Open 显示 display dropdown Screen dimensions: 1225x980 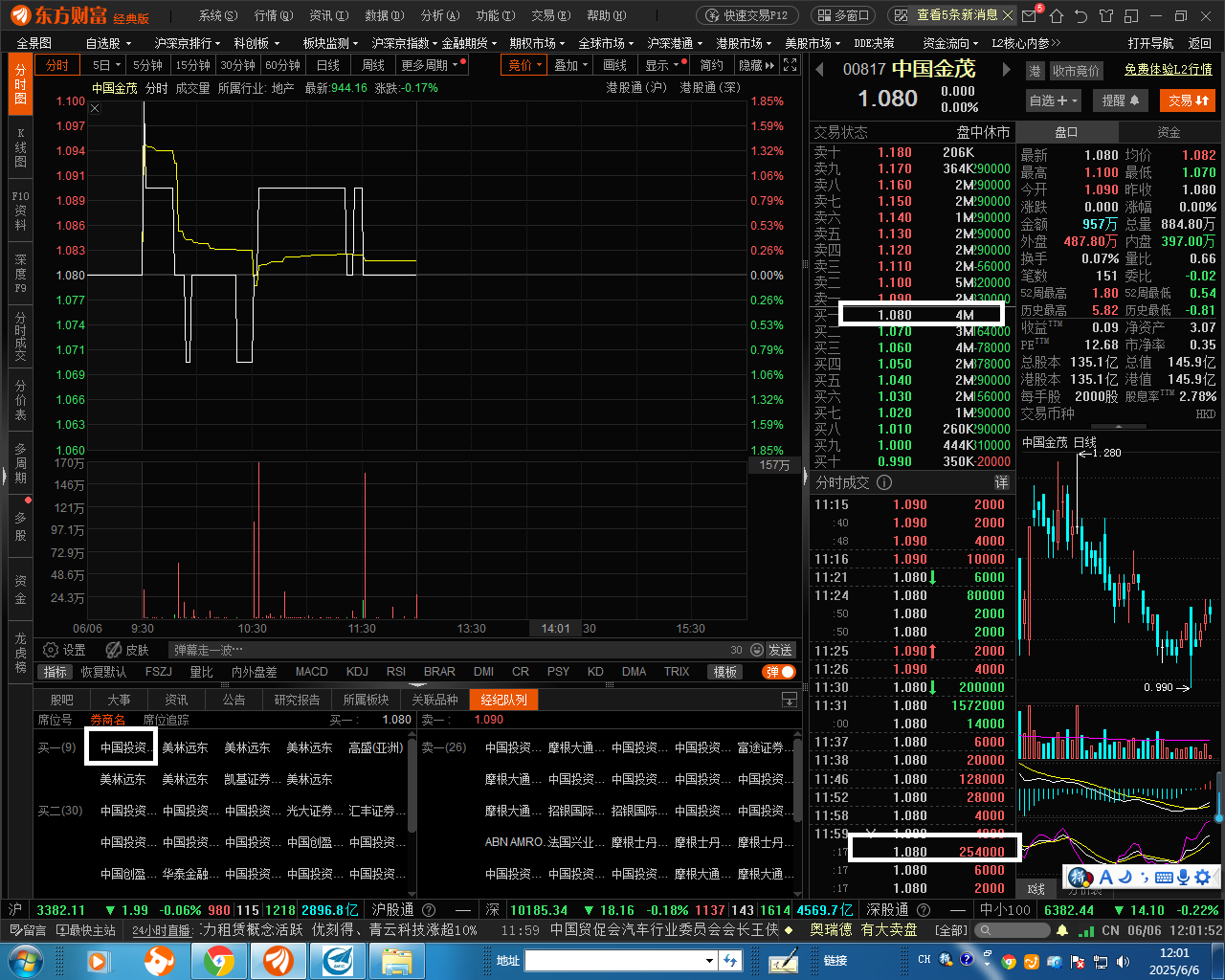663,65
